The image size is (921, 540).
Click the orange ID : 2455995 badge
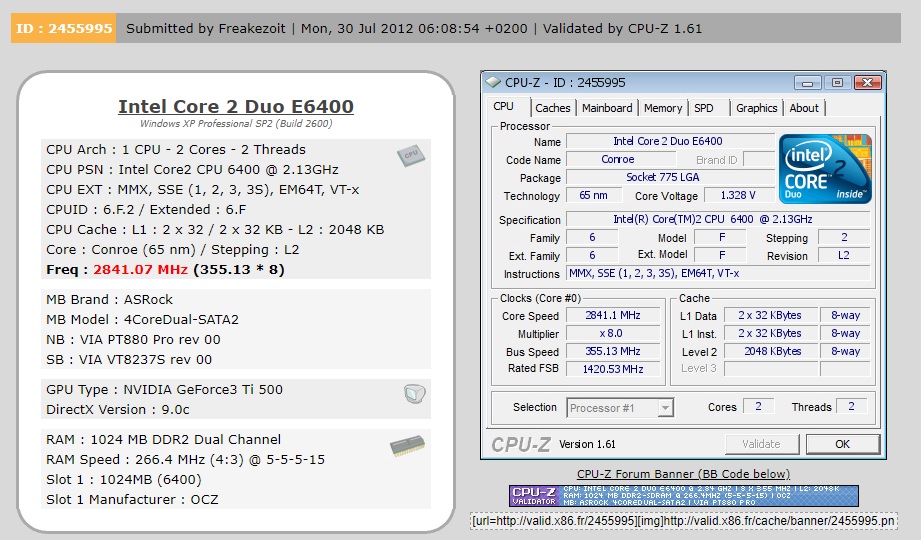63,28
